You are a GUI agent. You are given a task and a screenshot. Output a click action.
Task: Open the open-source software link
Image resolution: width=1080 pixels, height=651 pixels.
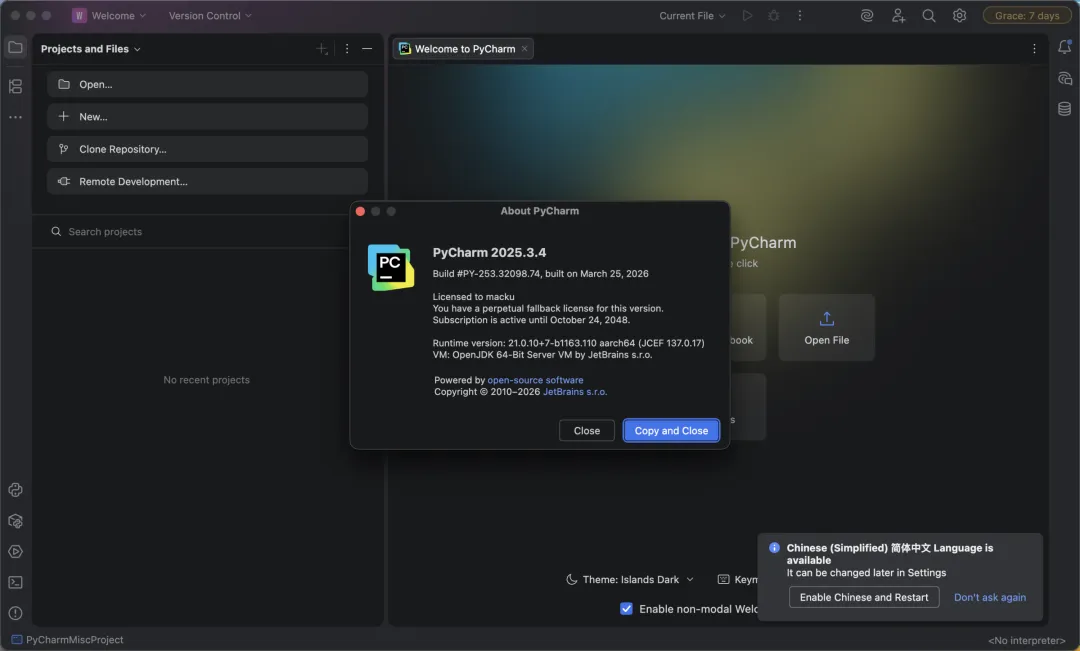535,380
